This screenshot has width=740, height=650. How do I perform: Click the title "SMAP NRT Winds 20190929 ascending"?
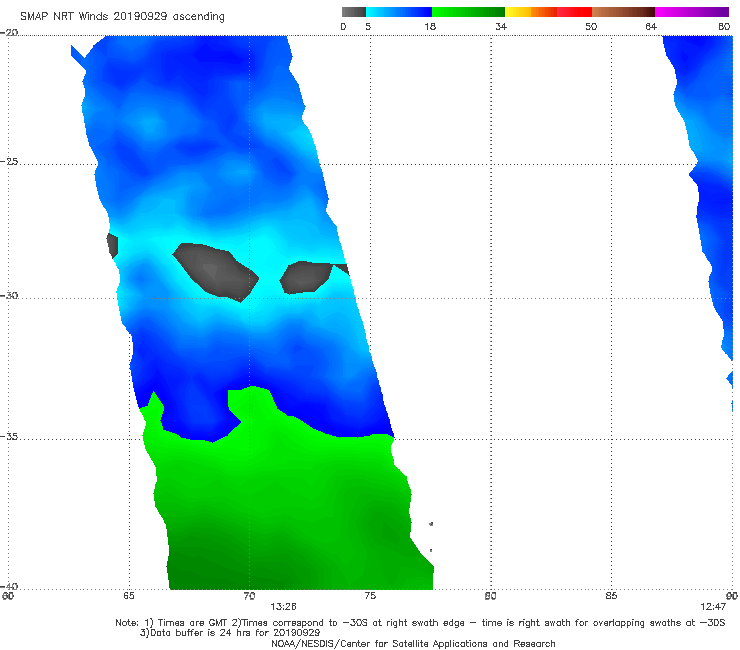[122, 17]
